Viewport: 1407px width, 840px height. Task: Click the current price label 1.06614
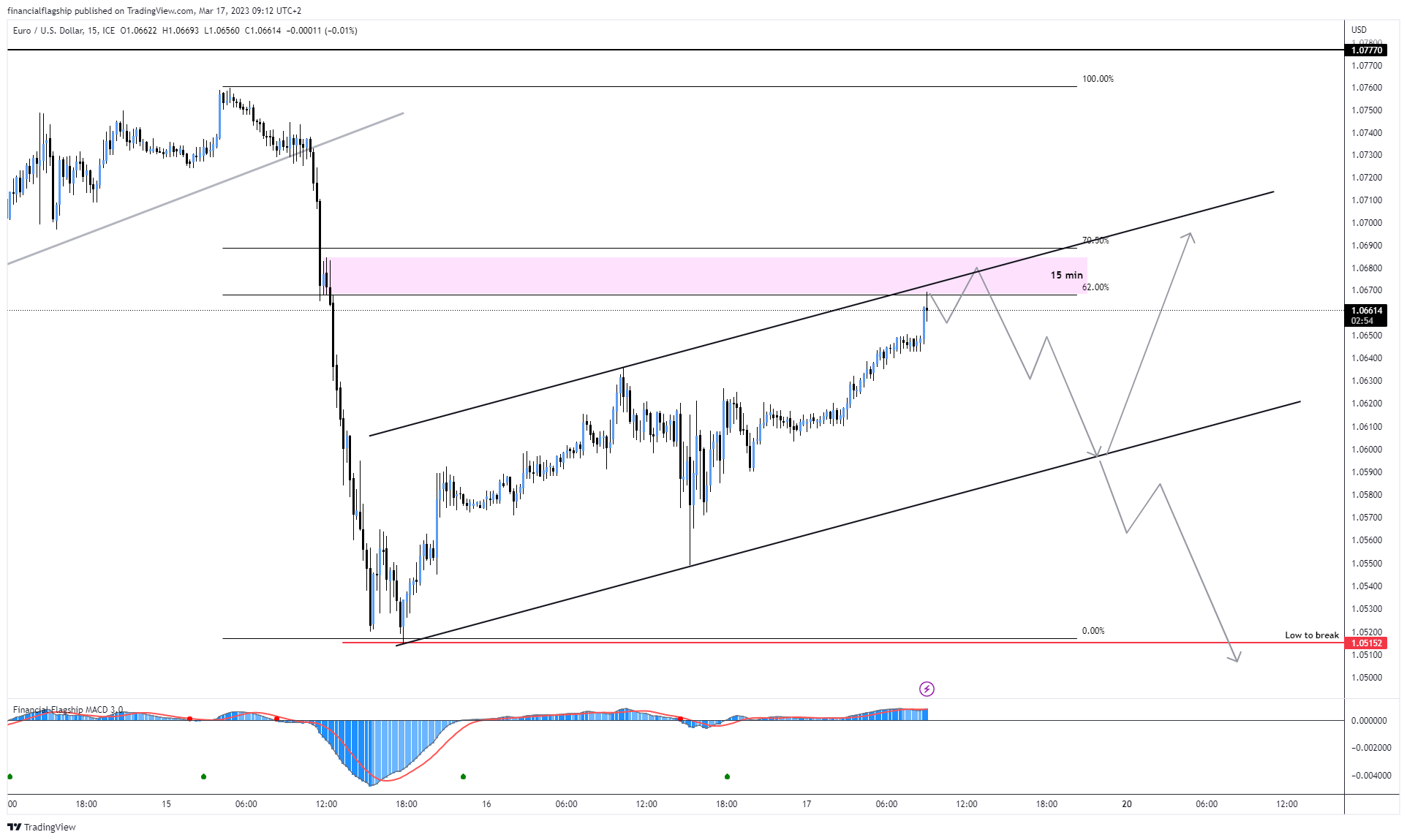tap(1366, 311)
